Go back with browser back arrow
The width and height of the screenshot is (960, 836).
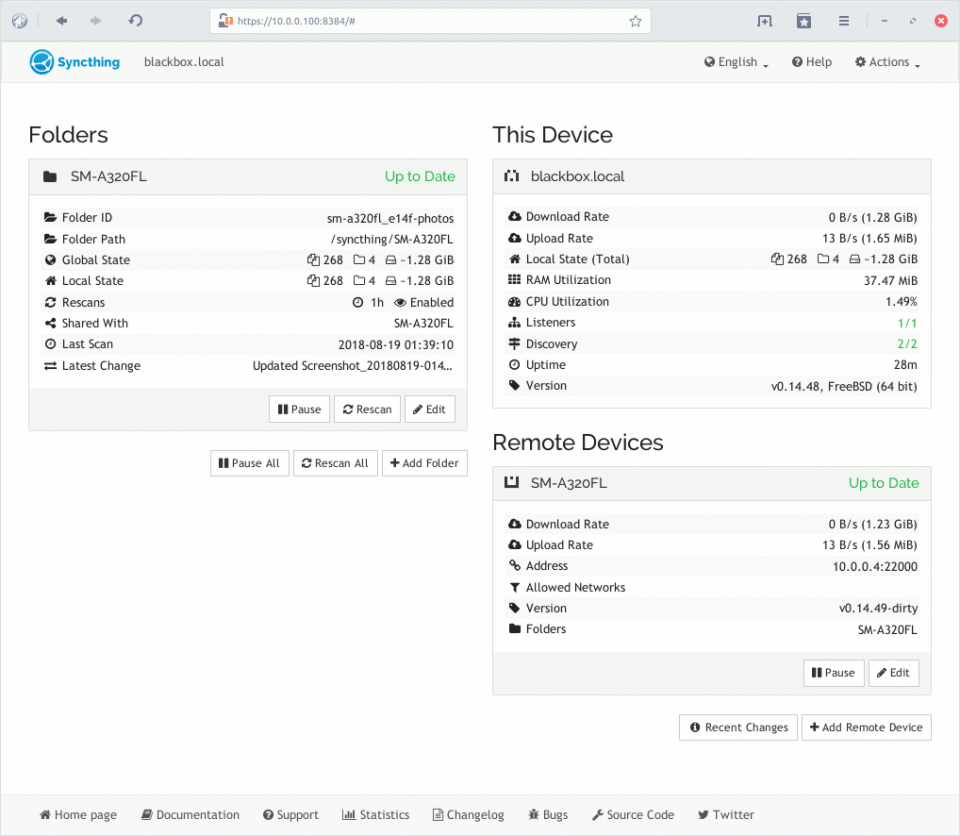61,21
